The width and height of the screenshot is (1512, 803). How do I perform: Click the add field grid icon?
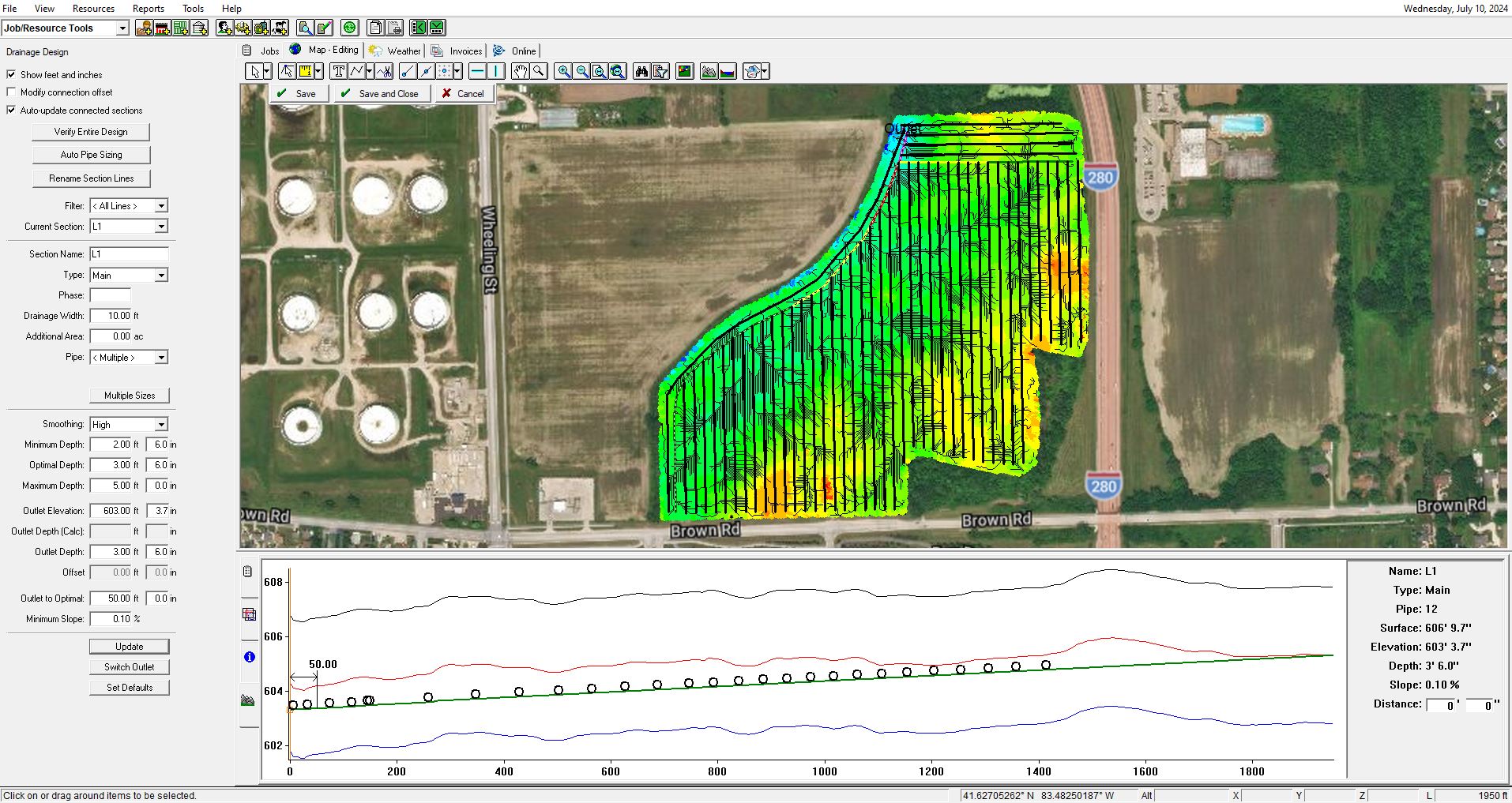pyautogui.click(x=181, y=28)
